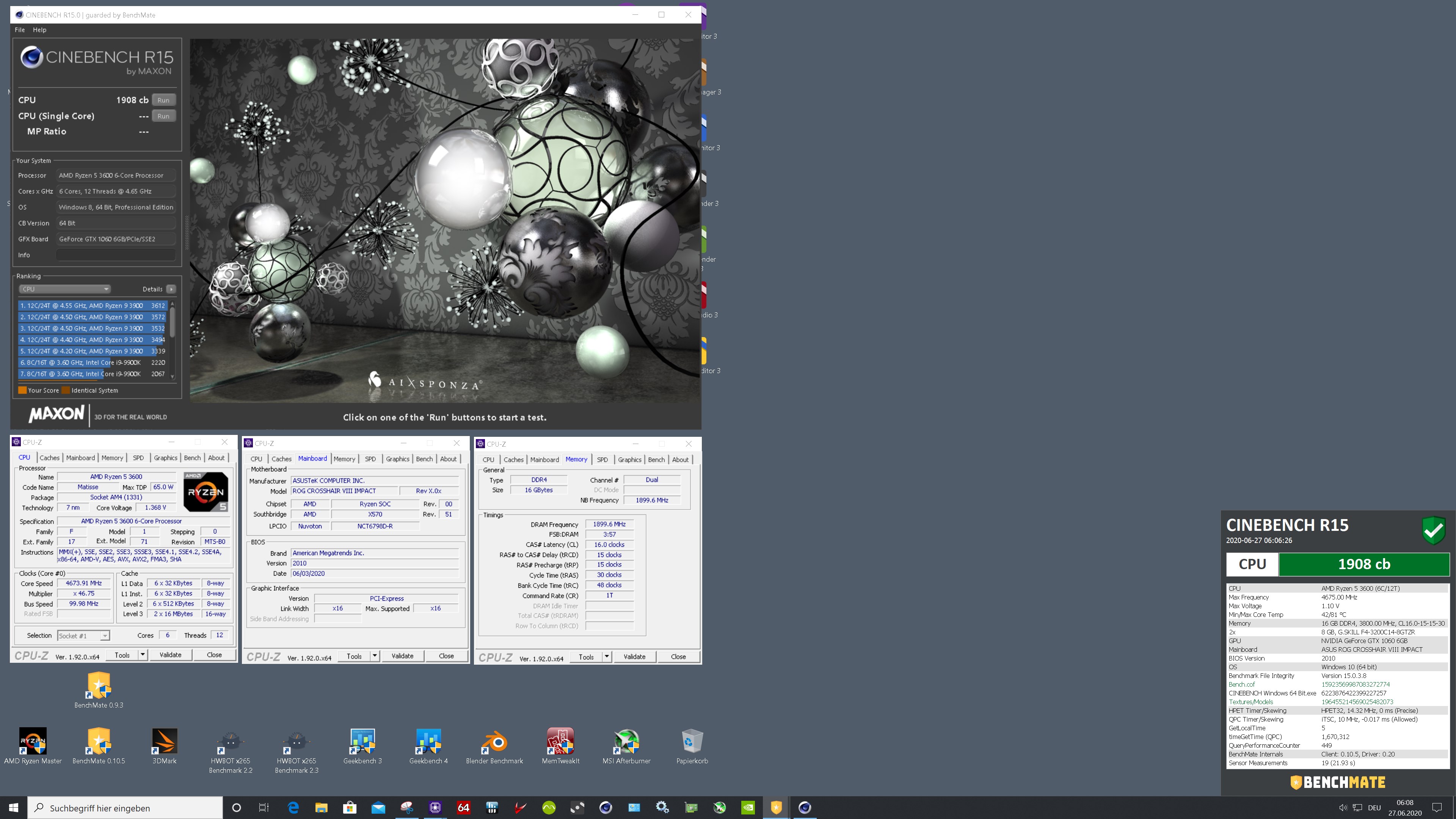Select ranking row 12C/24T @ 4.55 GHz Ryzen 9 3900

[93, 306]
